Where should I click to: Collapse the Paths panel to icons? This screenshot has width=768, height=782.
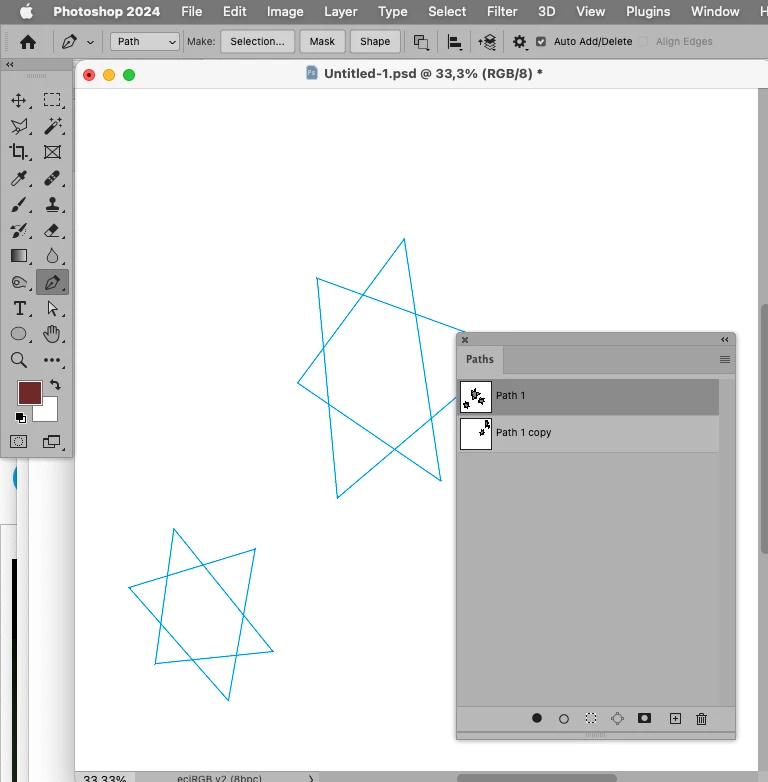[725, 340]
